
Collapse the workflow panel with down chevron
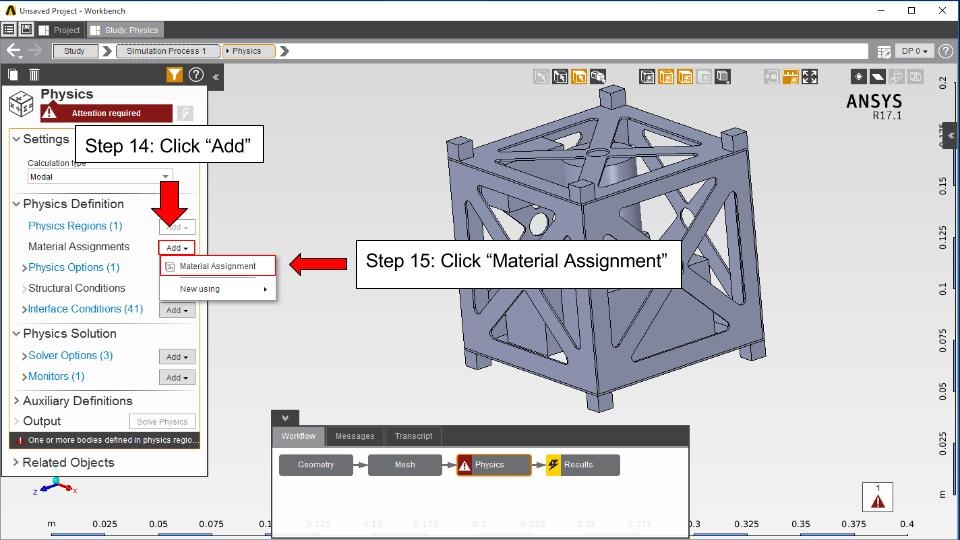click(x=285, y=418)
